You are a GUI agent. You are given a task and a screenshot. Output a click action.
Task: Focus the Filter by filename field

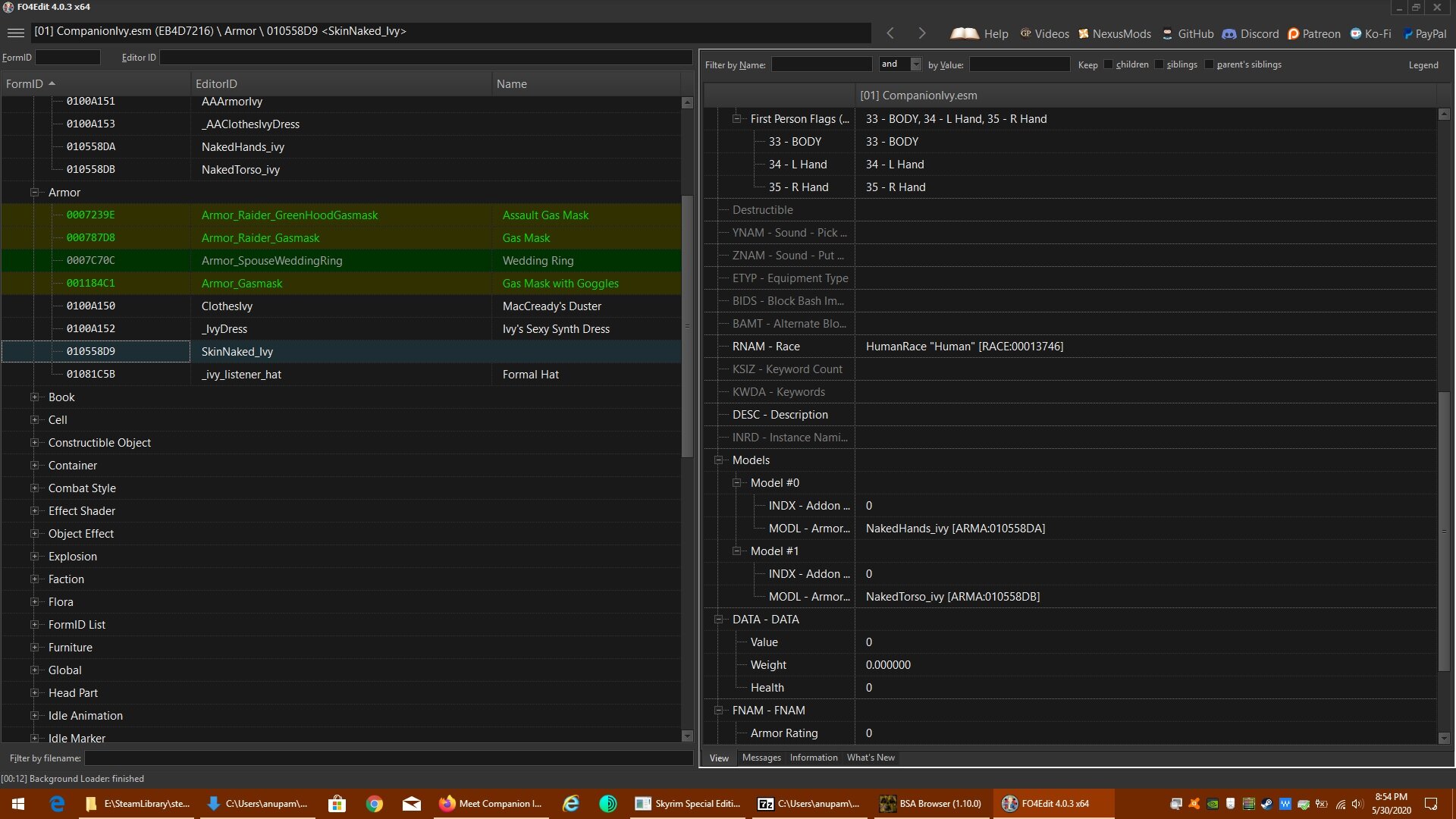tap(388, 758)
